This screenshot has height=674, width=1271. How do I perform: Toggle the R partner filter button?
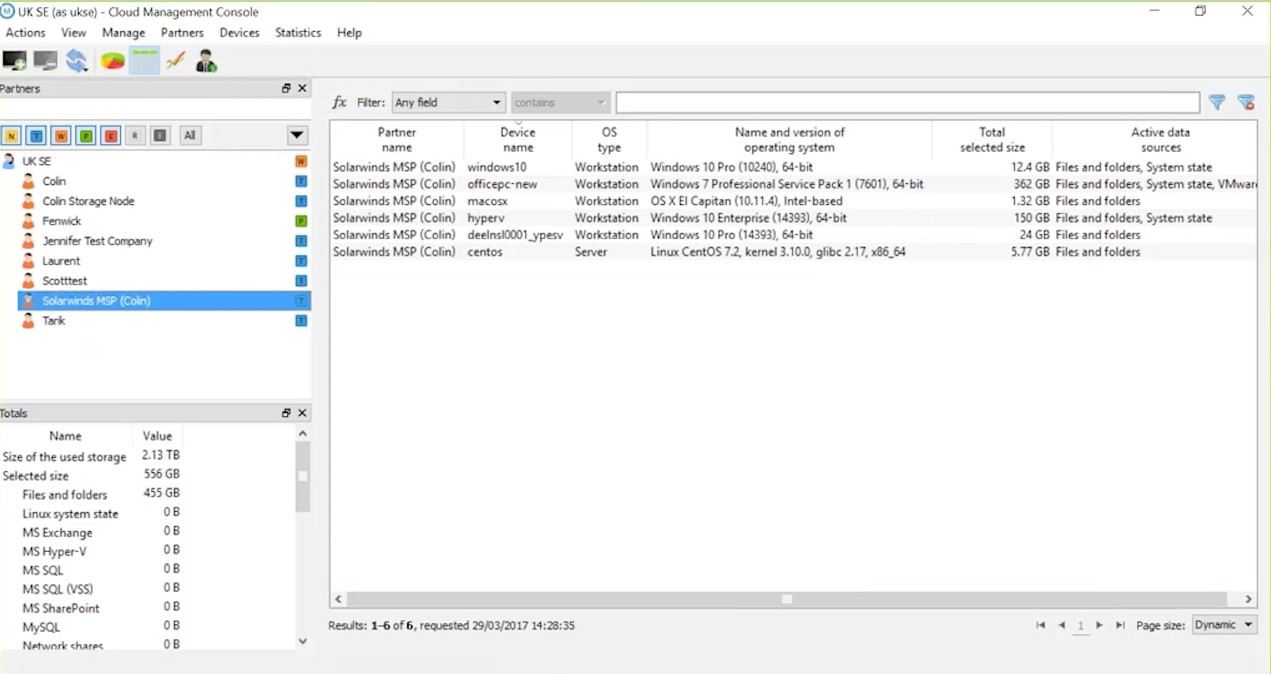click(136, 135)
